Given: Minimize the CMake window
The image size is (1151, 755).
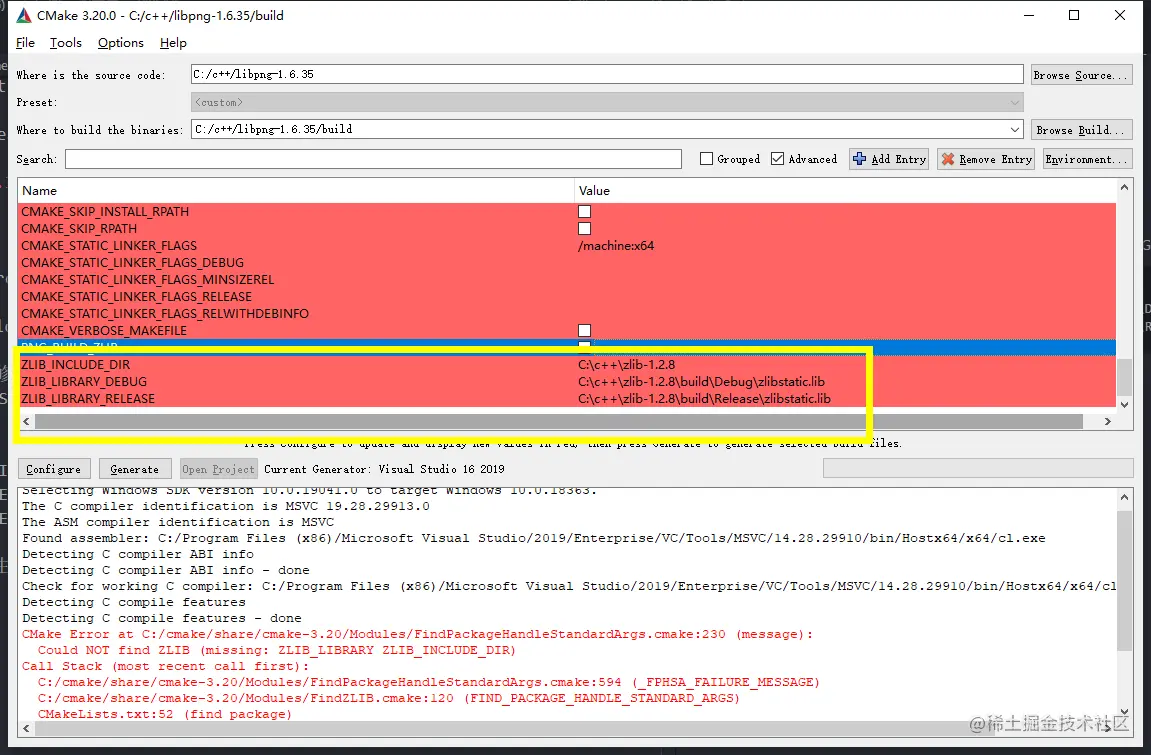Looking at the screenshot, I should (x=1029, y=15).
